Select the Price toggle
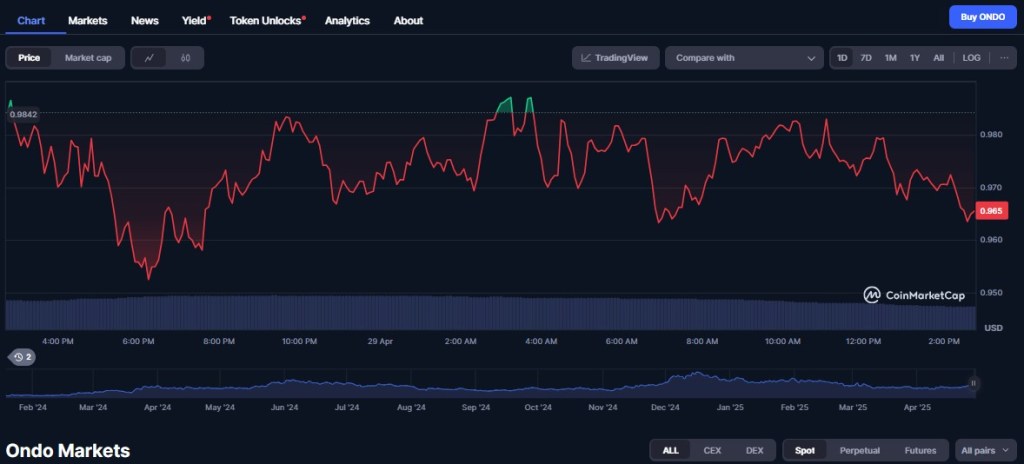This screenshot has width=1024, height=464. pyautogui.click(x=29, y=58)
